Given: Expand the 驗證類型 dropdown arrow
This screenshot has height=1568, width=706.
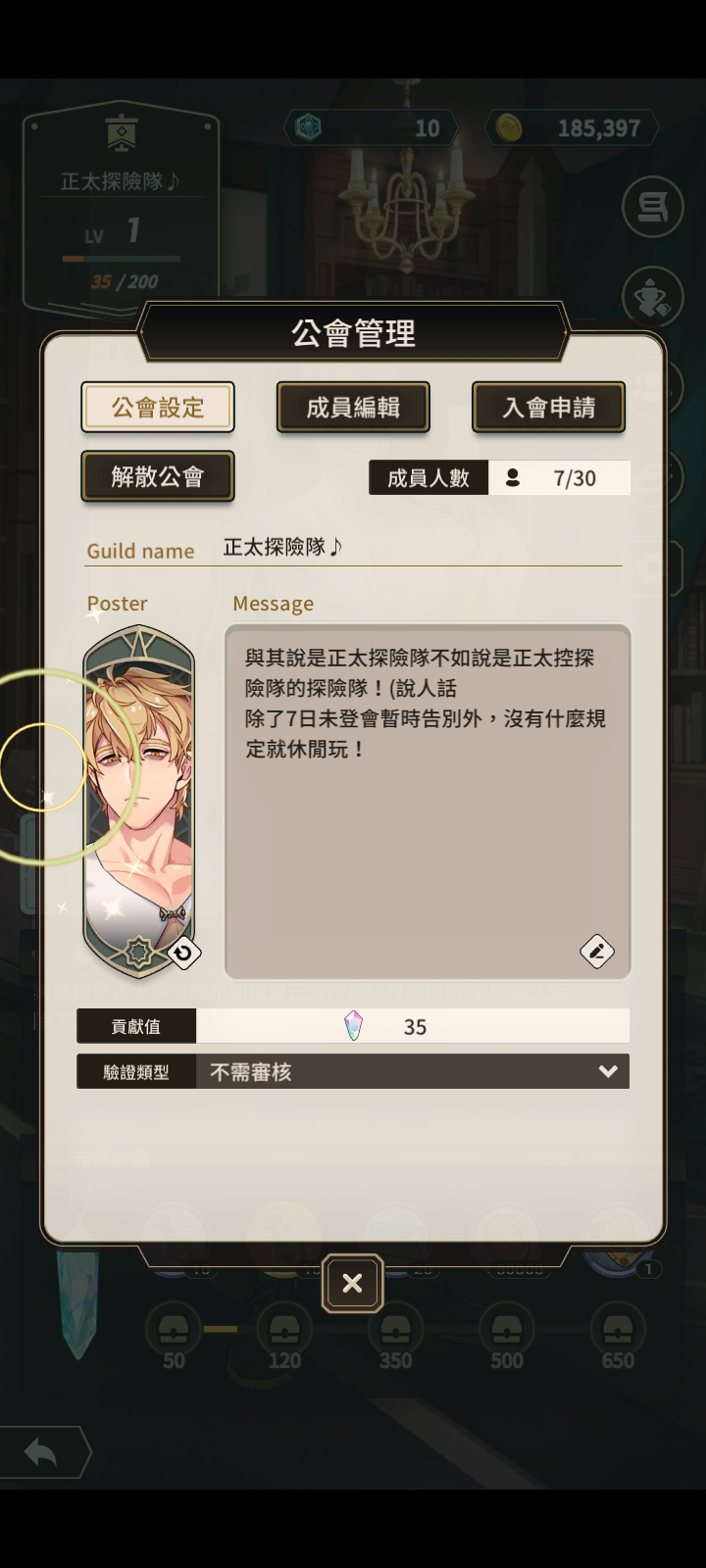Looking at the screenshot, I should [x=608, y=1071].
